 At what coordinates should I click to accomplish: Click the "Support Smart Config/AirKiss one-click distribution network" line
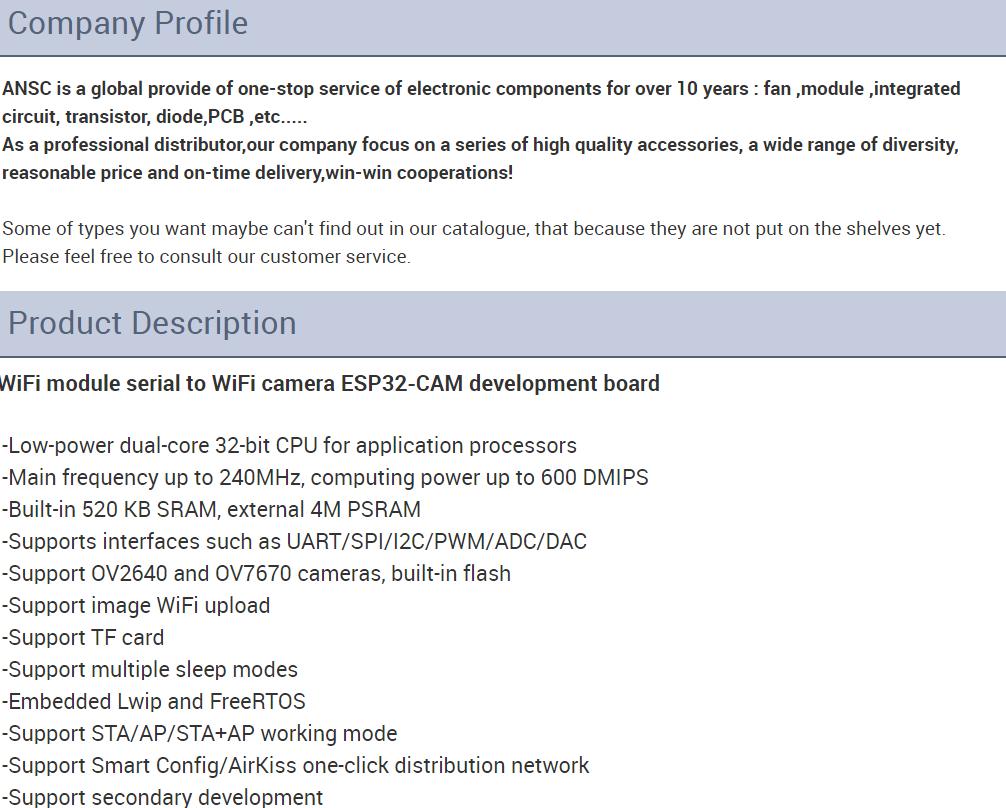[296, 766]
